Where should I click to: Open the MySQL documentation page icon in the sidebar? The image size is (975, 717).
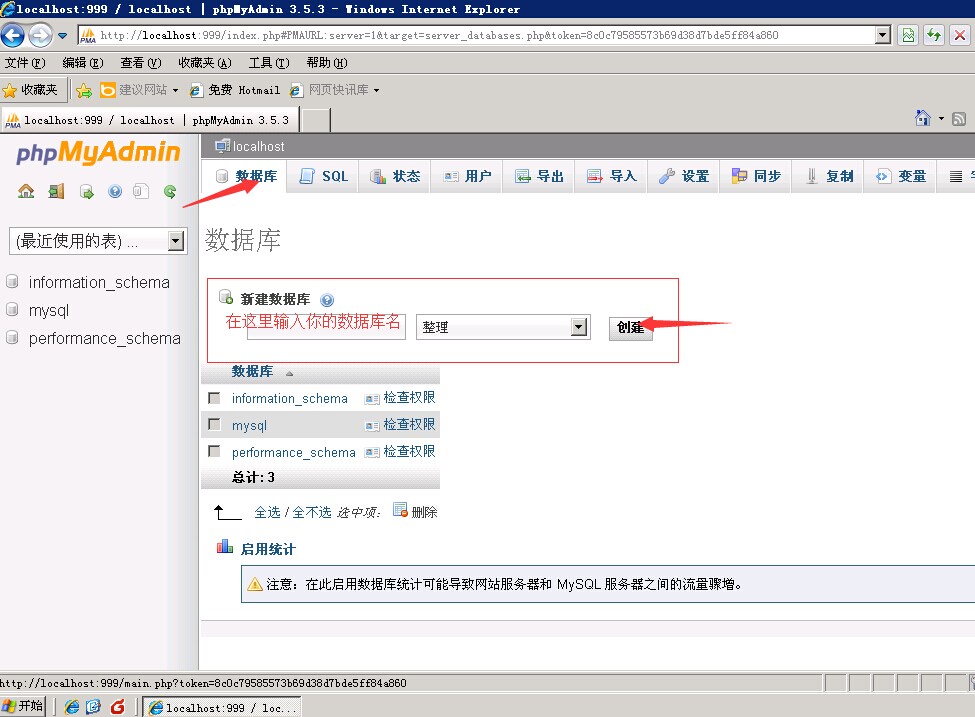click(x=141, y=192)
